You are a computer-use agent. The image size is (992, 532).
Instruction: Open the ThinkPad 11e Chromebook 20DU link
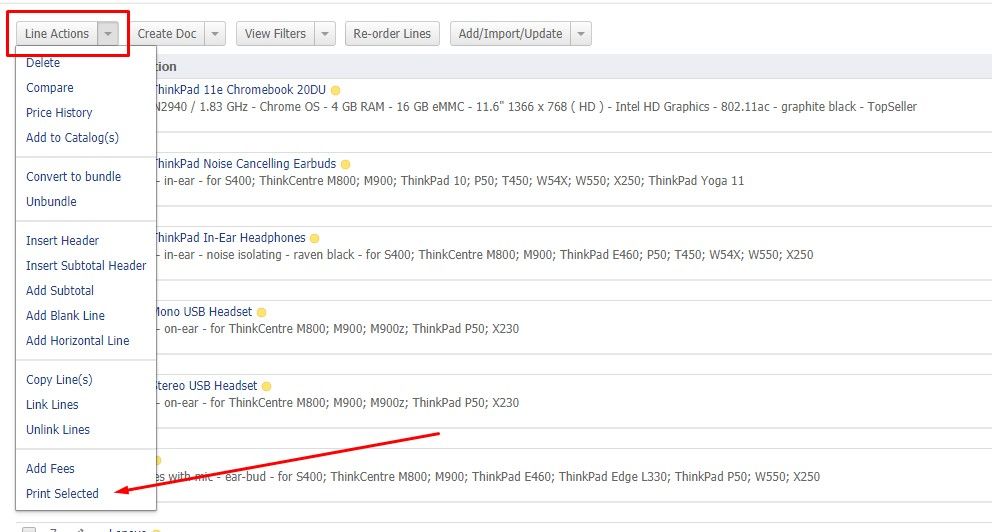240,90
